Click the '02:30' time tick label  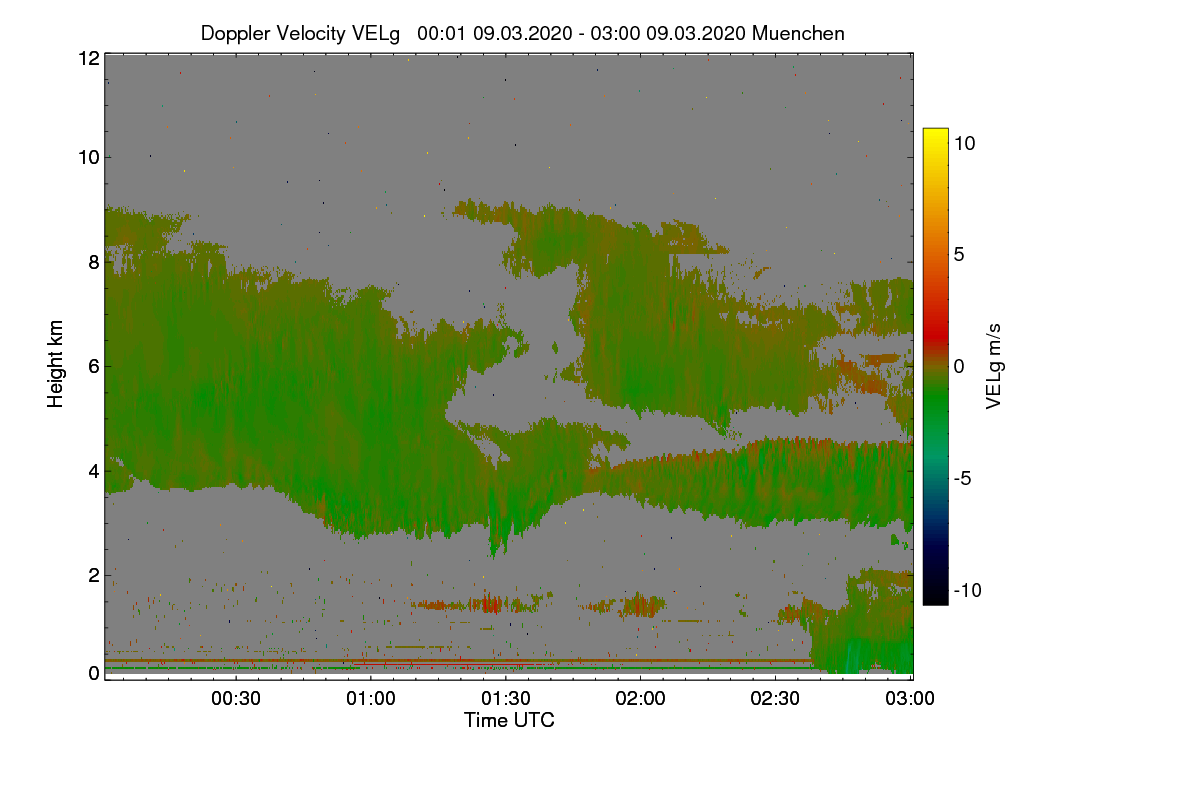click(776, 699)
